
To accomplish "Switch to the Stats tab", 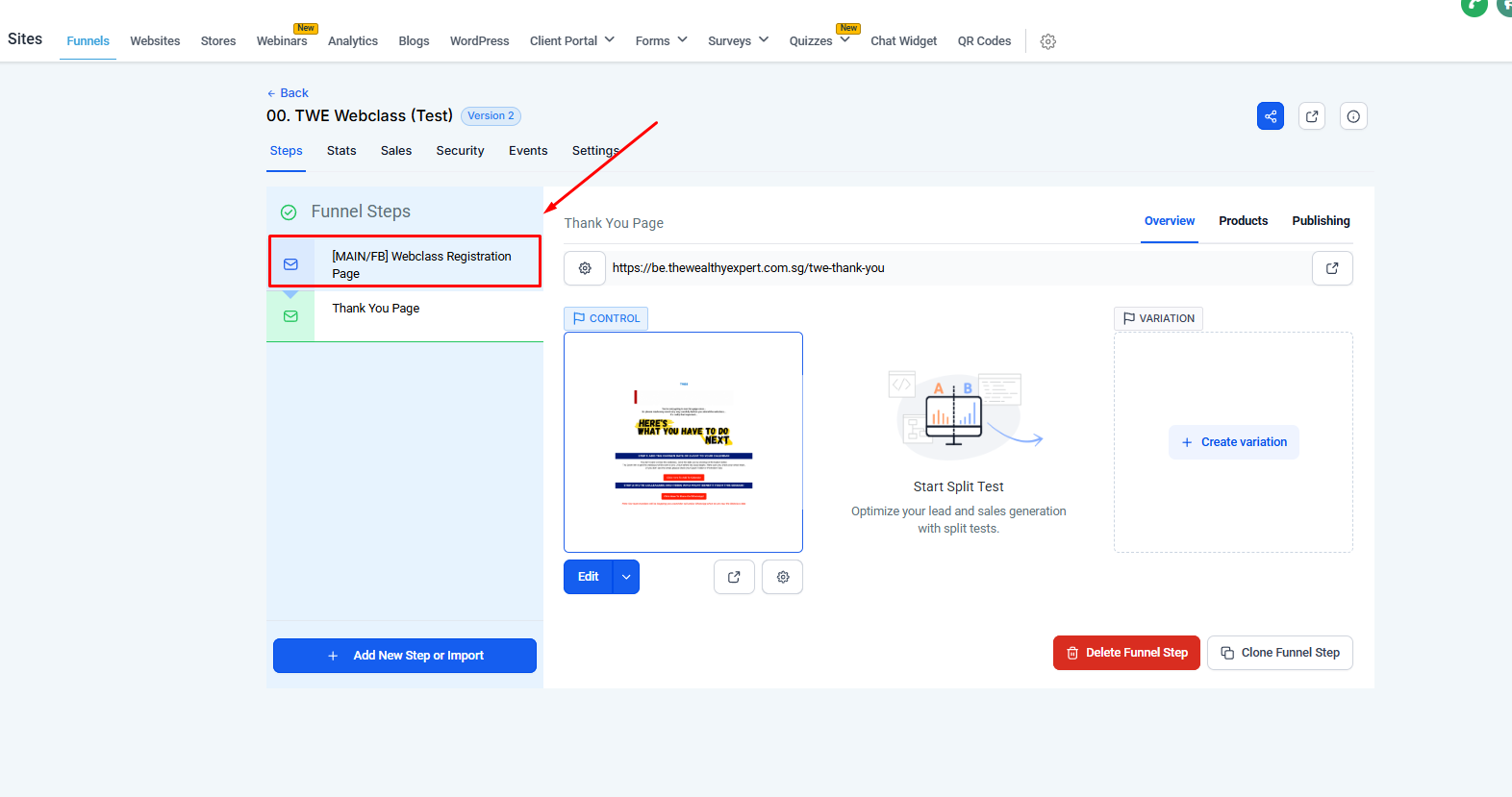I will (x=341, y=151).
